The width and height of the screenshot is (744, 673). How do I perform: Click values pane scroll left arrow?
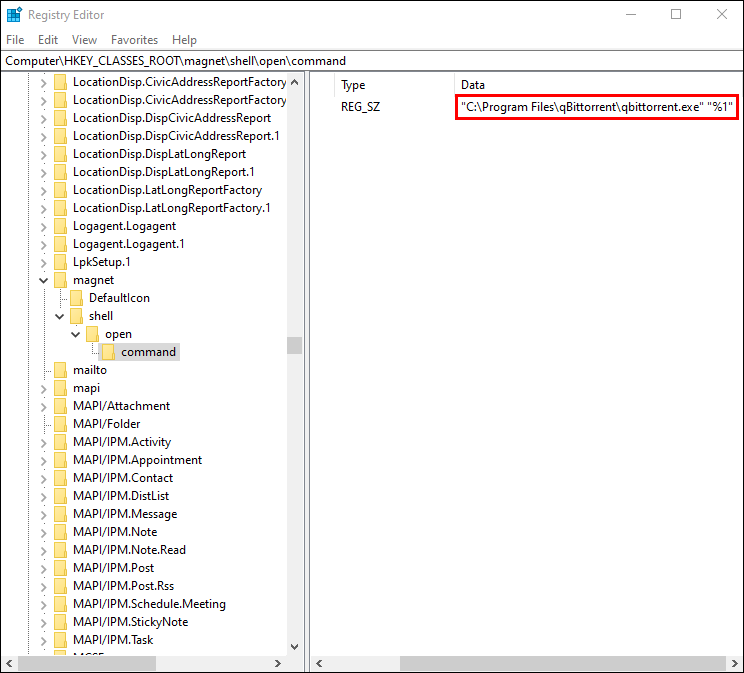319,664
